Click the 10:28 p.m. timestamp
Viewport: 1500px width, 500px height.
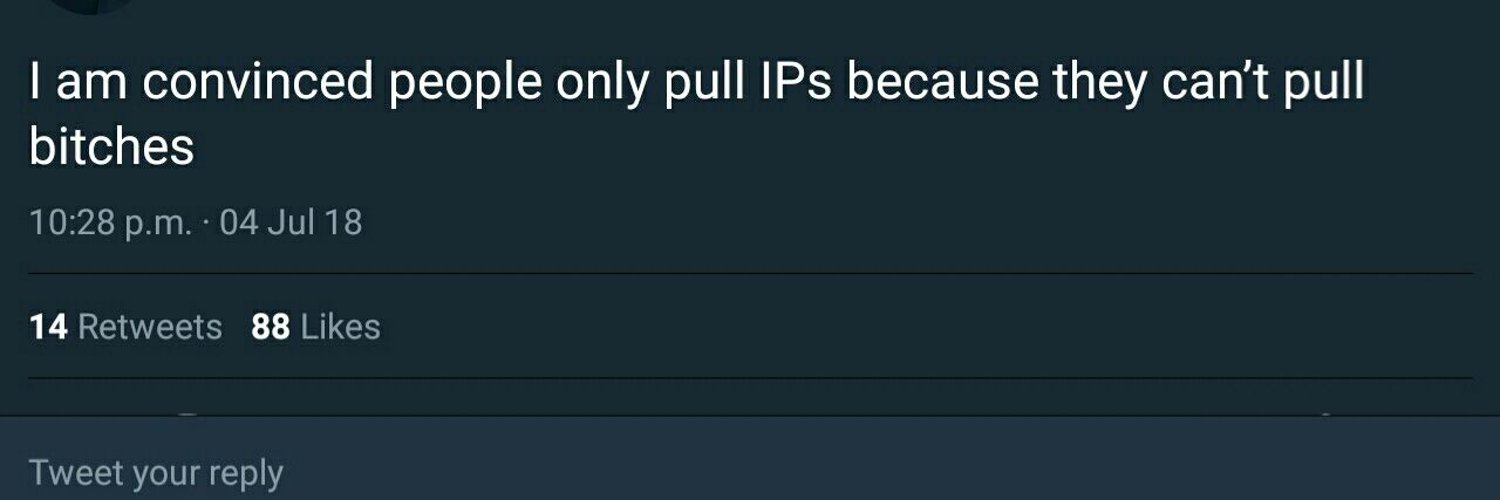click(110, 222)
